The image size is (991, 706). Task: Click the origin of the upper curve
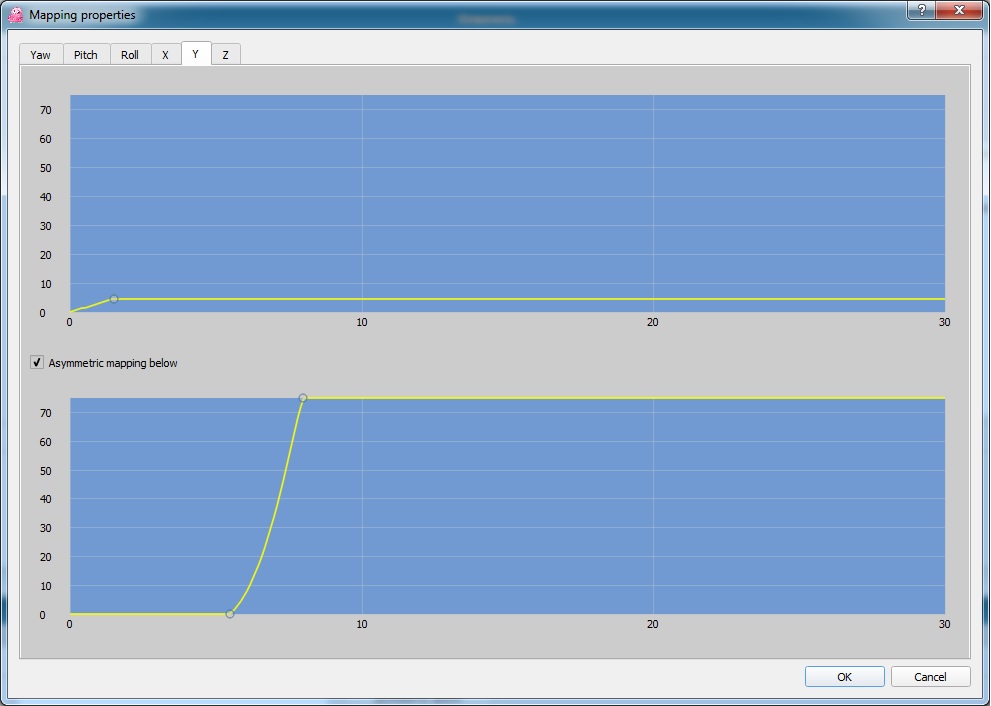click(70, 312)
